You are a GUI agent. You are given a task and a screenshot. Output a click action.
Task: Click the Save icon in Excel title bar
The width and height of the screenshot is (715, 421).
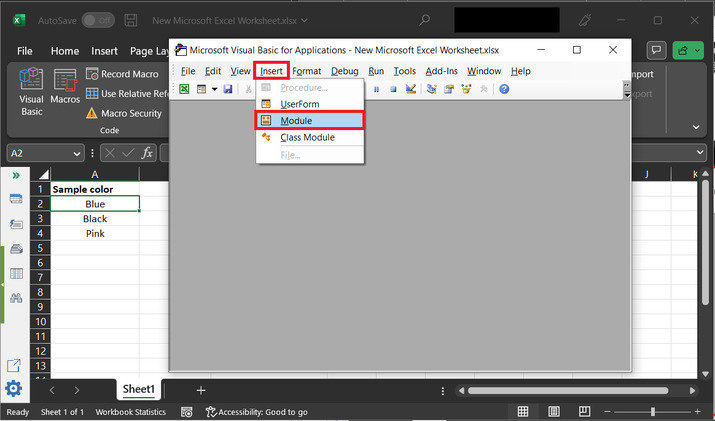tap(131, 20)
